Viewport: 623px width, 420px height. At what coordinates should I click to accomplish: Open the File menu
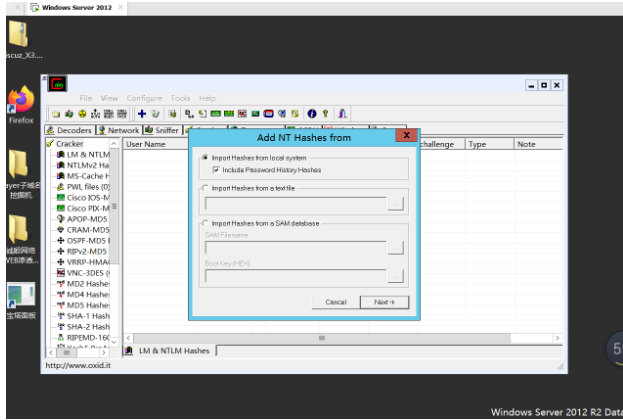click(x=85, y=98)
